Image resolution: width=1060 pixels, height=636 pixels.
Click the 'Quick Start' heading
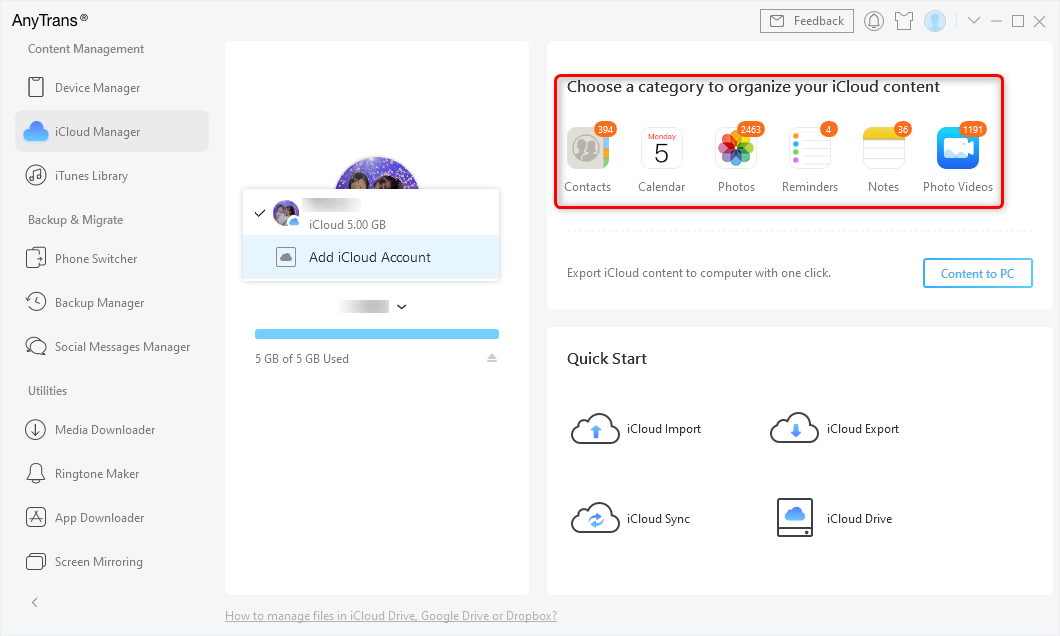coord(606,359)
